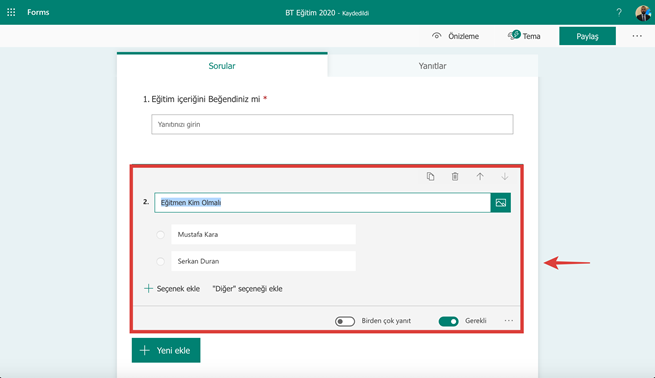Screen dimensions: 655x378
Task: Delete question 2 with trash icon
Action: 455,177
